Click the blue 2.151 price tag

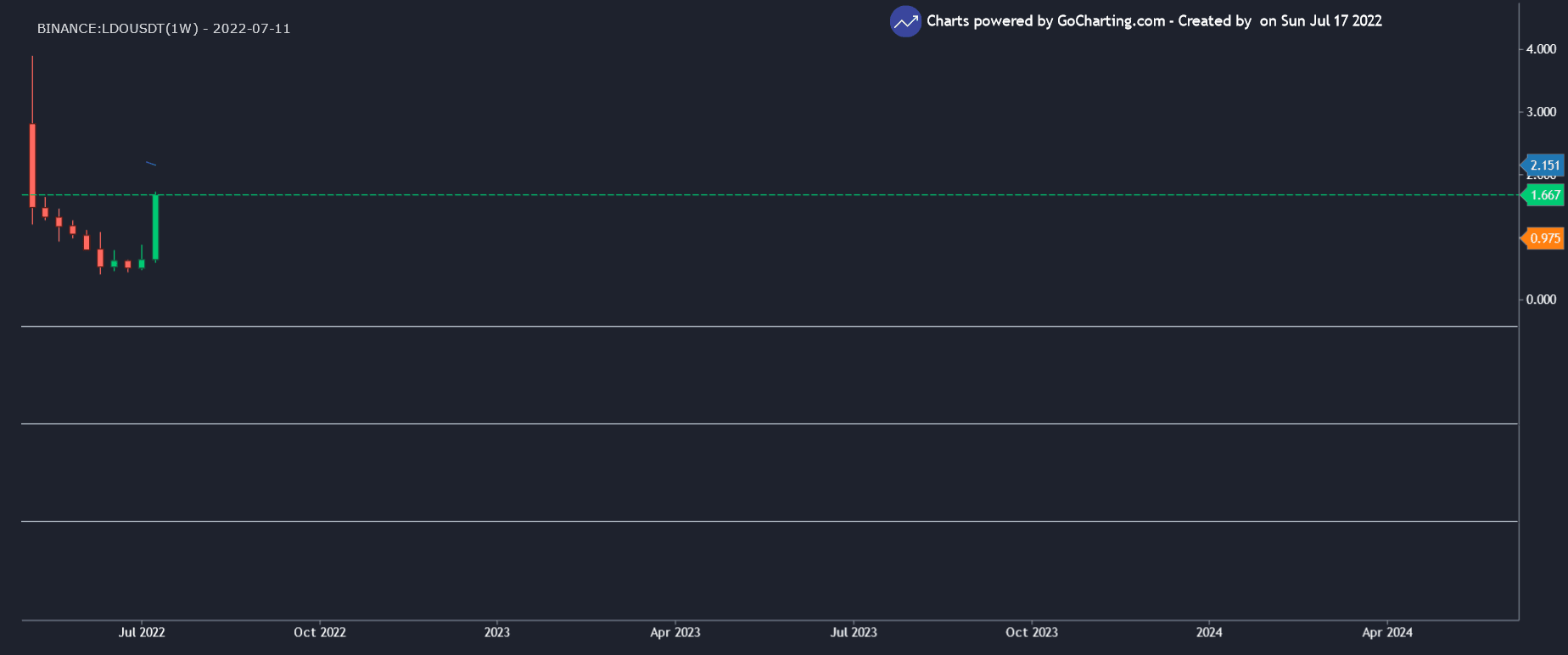tap(1543, 165)
